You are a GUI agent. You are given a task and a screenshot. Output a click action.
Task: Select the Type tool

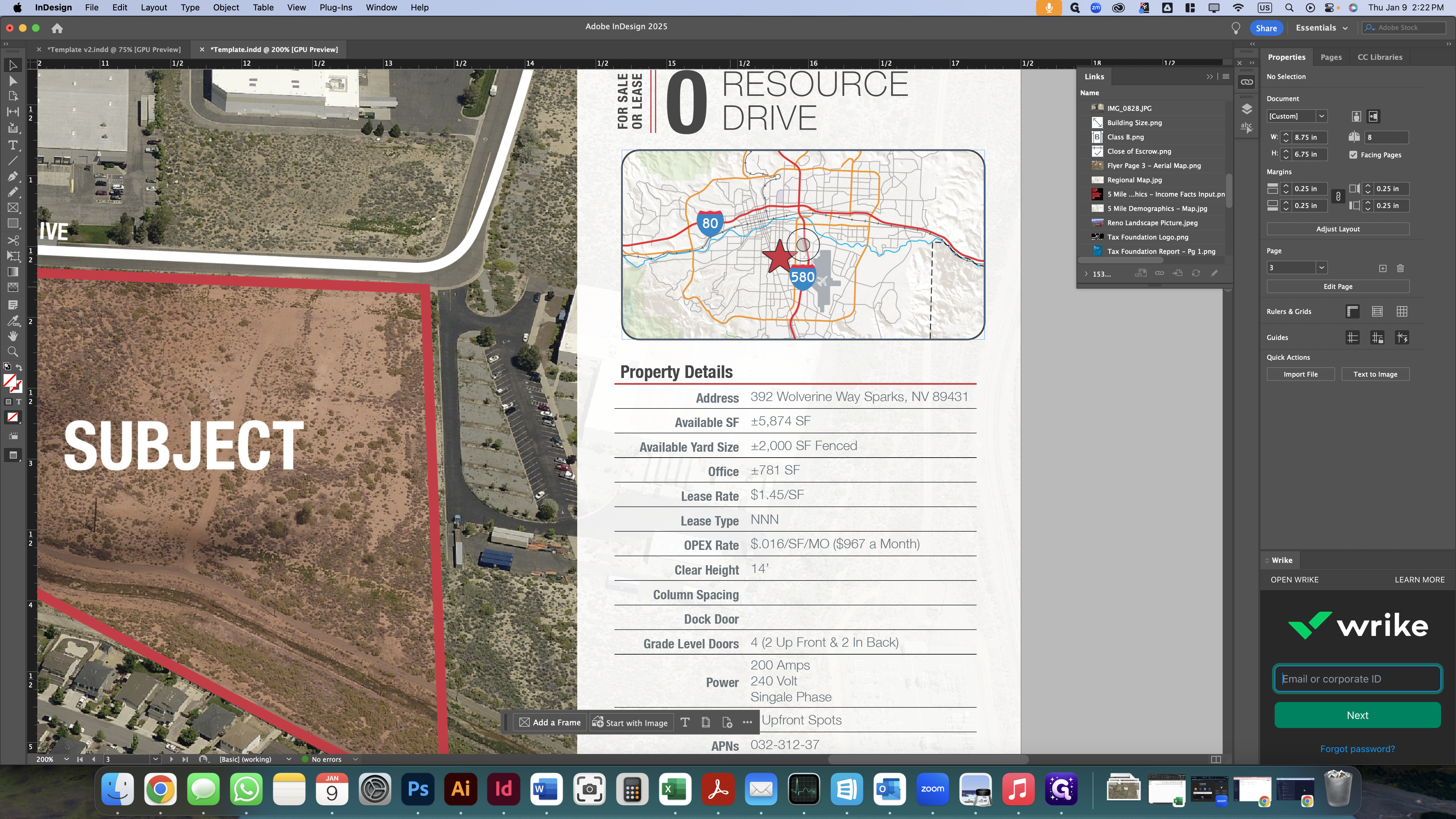tap(12, 145)
